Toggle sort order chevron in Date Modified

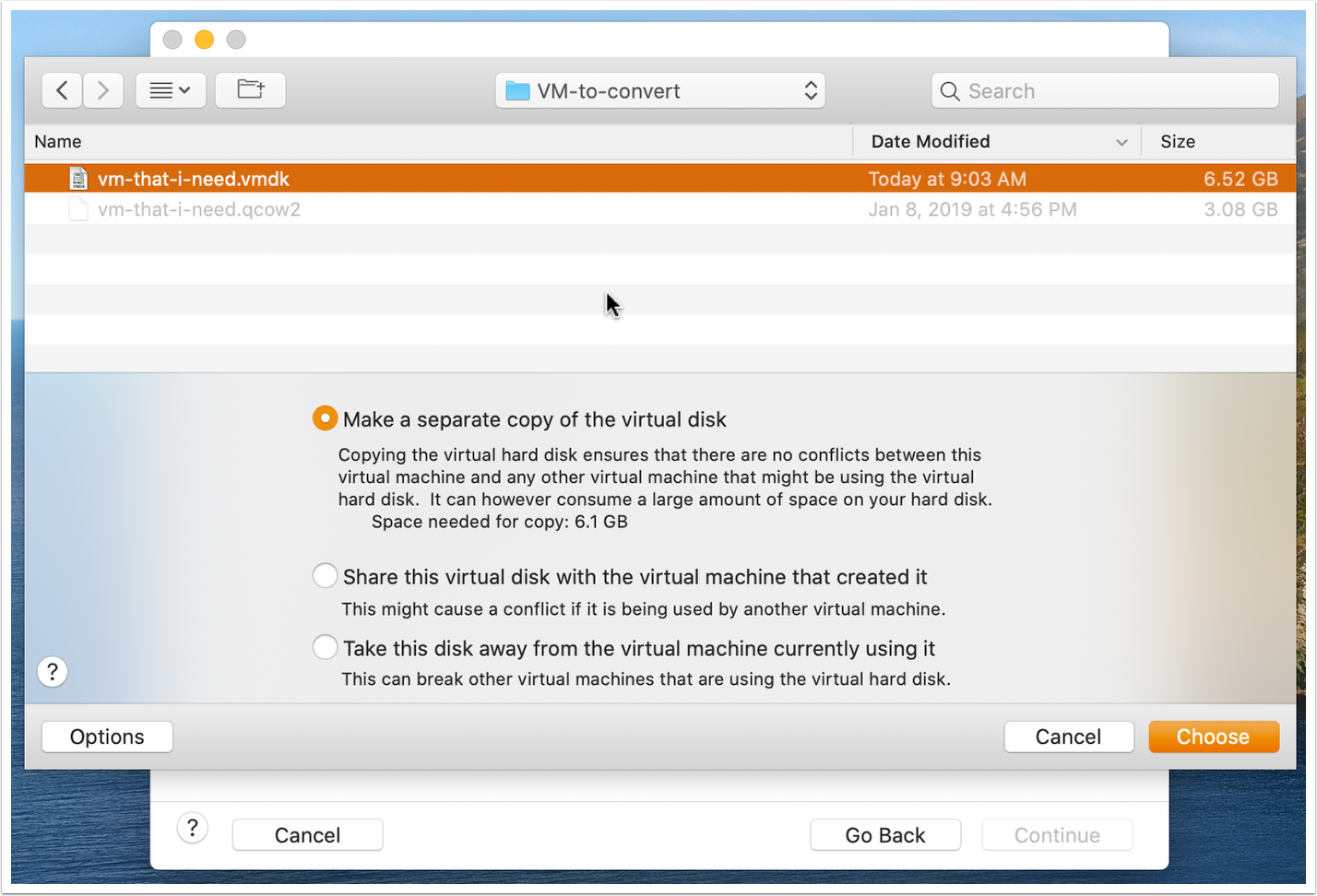(x=1121, y=142)
